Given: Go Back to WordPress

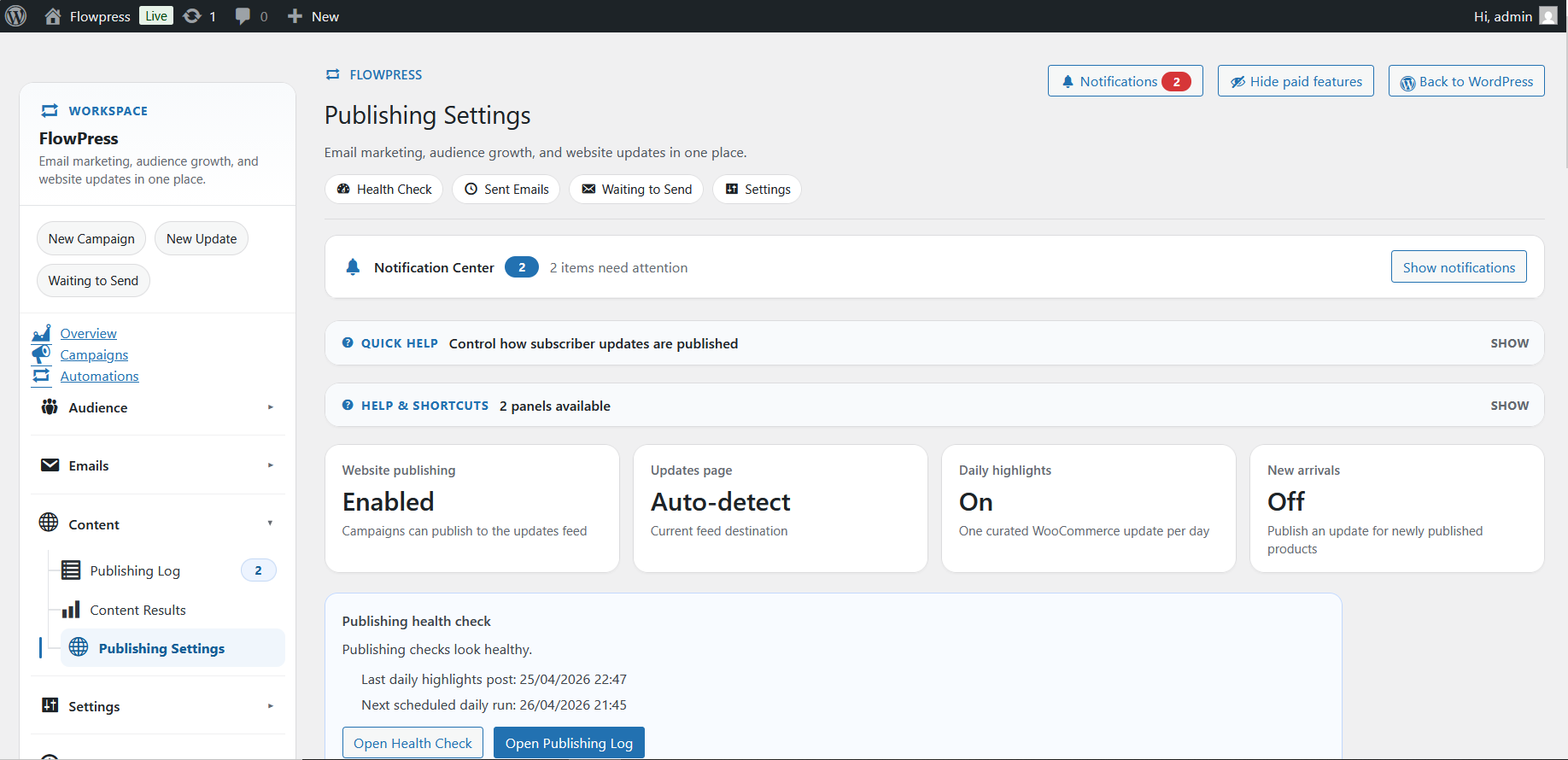Looking at the screenshot, I should [1466, 81].
